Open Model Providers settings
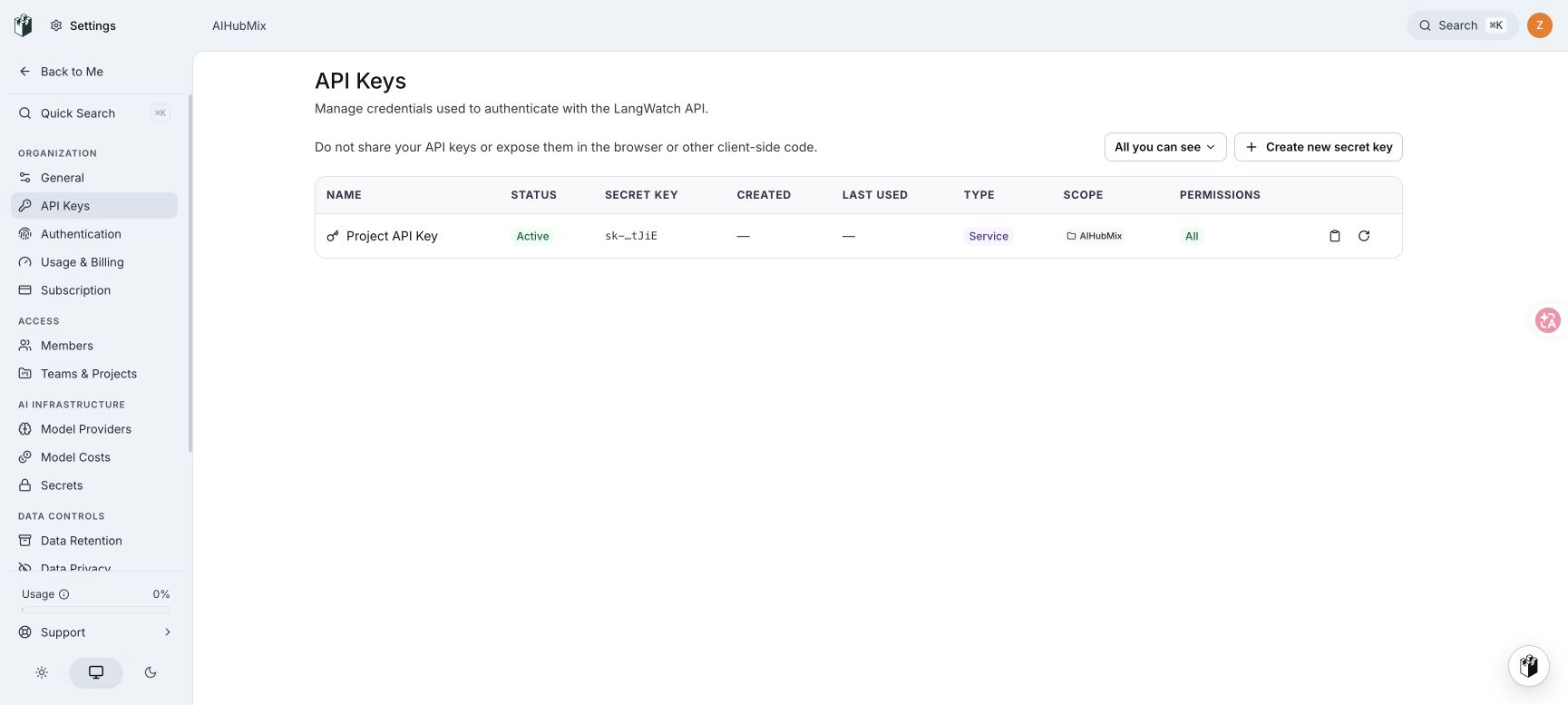The image size is (1568, 705). (94, 429)
